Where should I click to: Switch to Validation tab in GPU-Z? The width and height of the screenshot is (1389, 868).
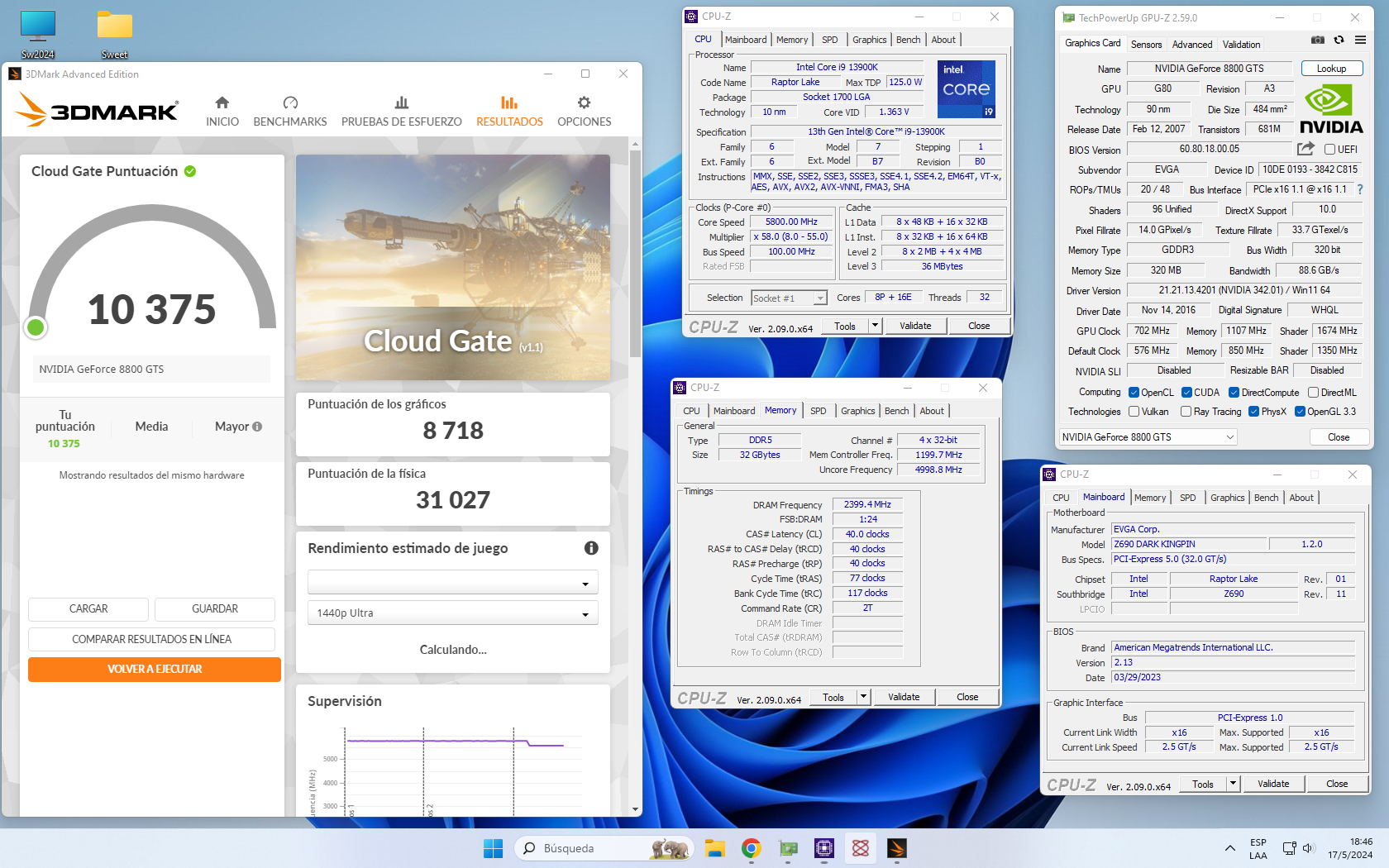pyautogui.click(x=1241, y=45)
